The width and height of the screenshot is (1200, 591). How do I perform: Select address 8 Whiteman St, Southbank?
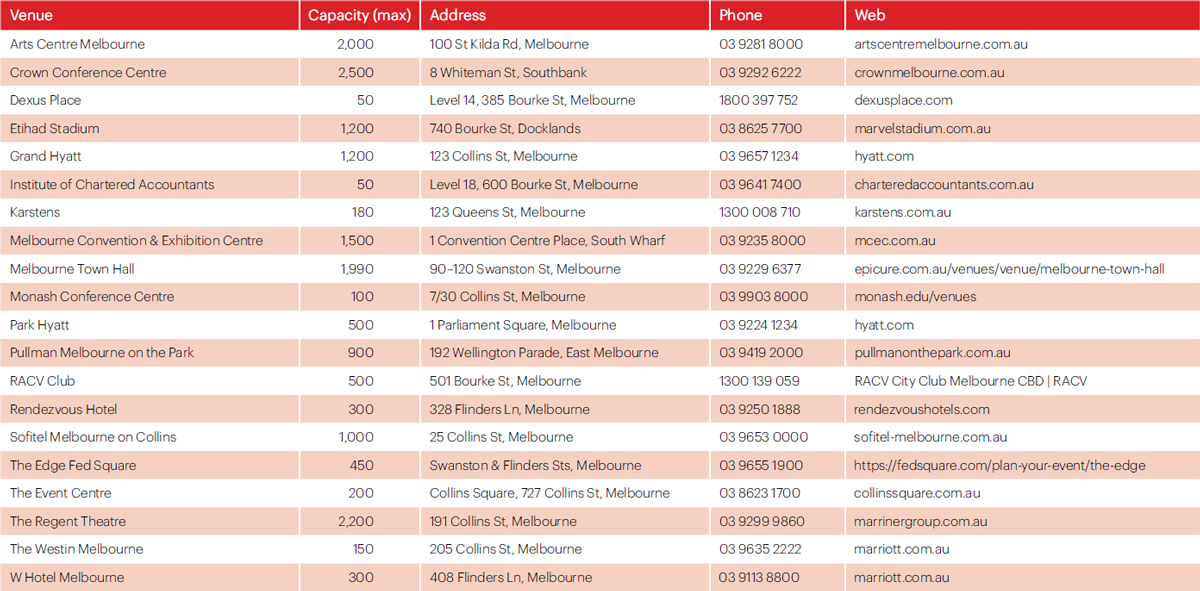point(508,72)
